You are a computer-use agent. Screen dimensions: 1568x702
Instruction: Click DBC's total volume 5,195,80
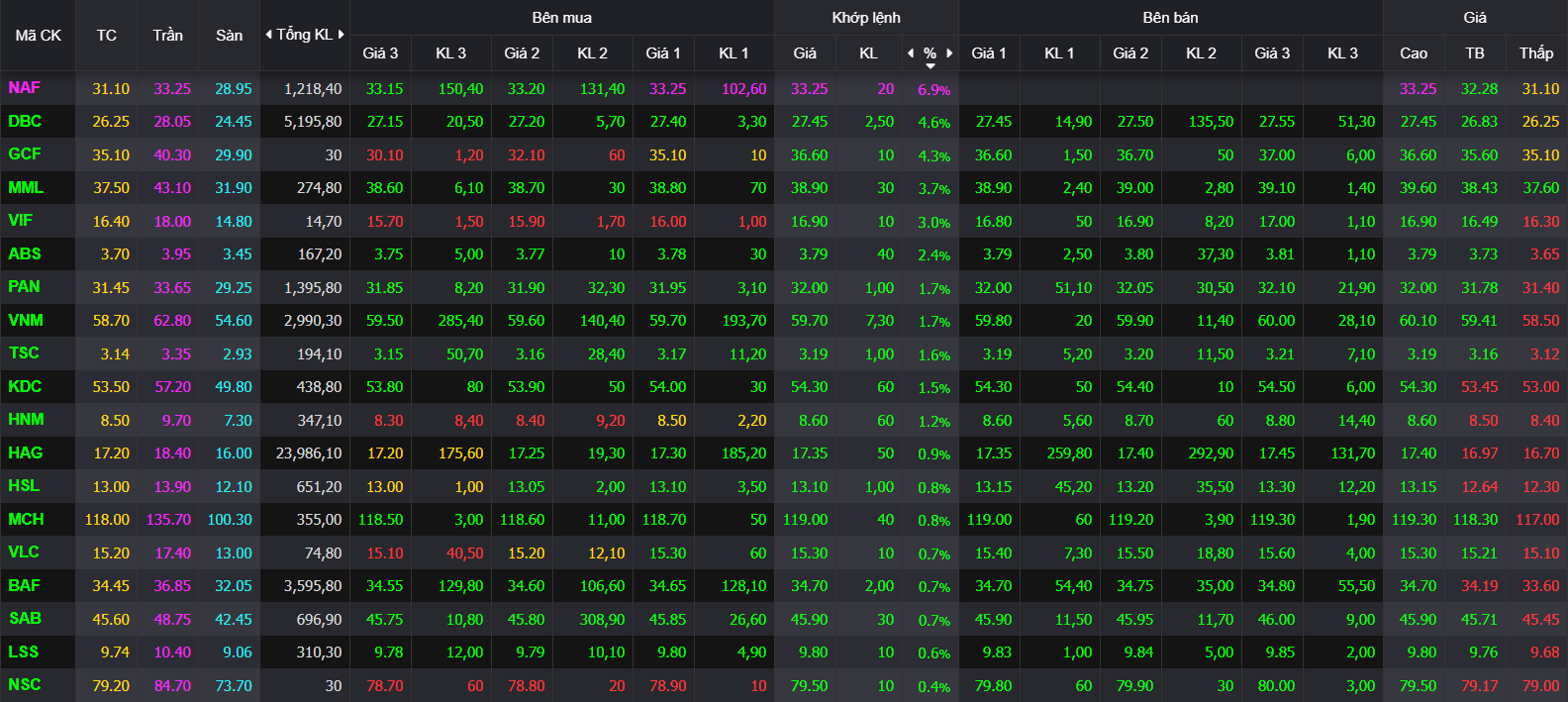point(313,122)
